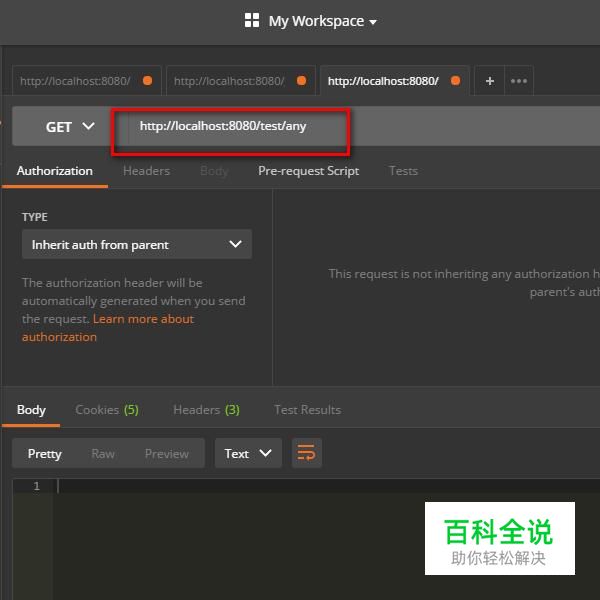Open the Headers request tab

click(x=147, y=171)
